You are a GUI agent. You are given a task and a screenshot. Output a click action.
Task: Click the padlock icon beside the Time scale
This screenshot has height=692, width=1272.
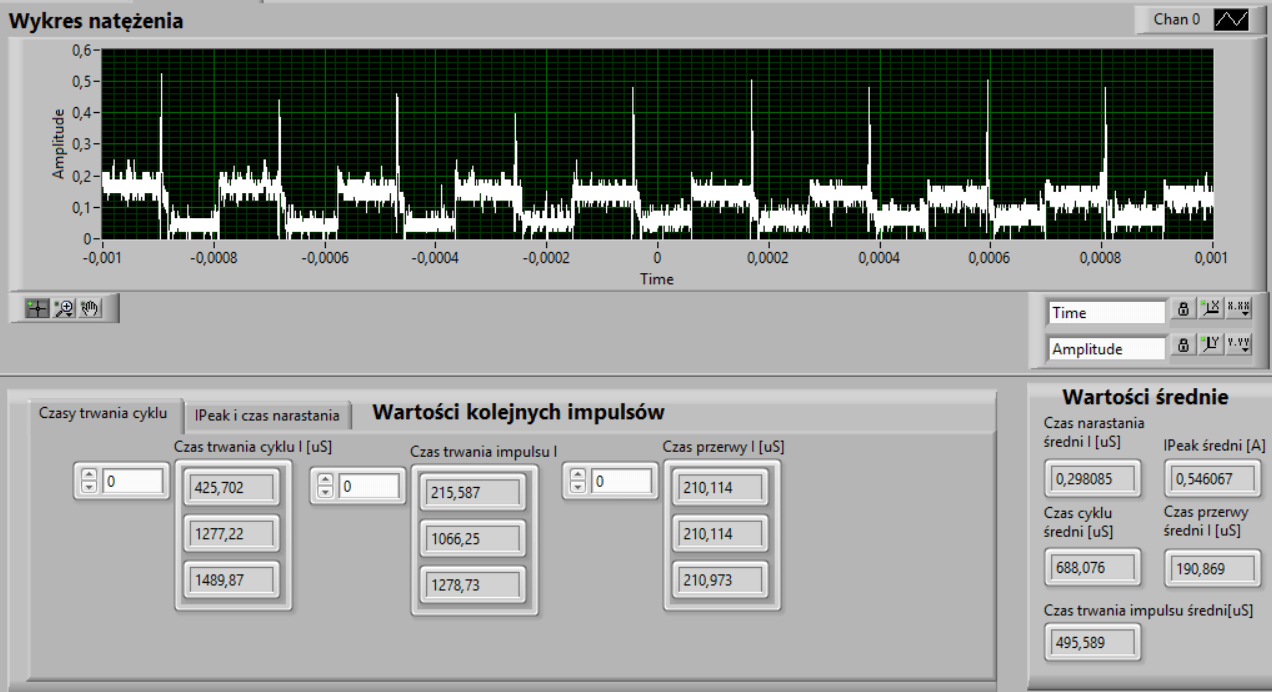click(x=1182, y=310)
